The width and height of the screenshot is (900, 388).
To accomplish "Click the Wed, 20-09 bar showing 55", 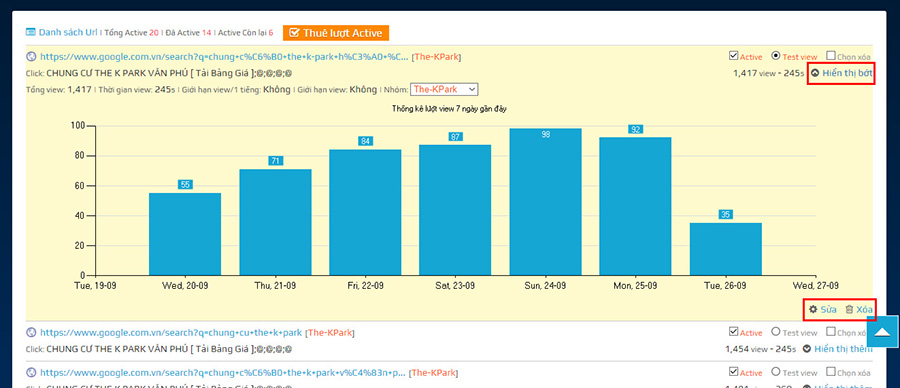I will (x=185, y=234).
